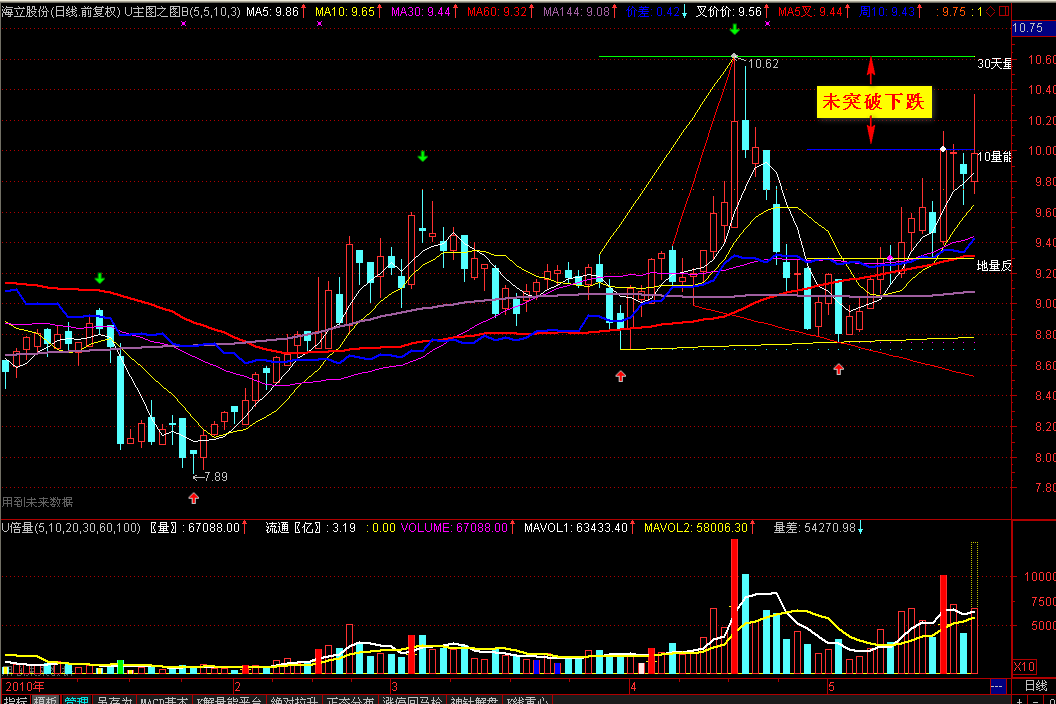1056x704 pixels.
Task: Click the month 2 time axis marker
Action: [237, 686]
